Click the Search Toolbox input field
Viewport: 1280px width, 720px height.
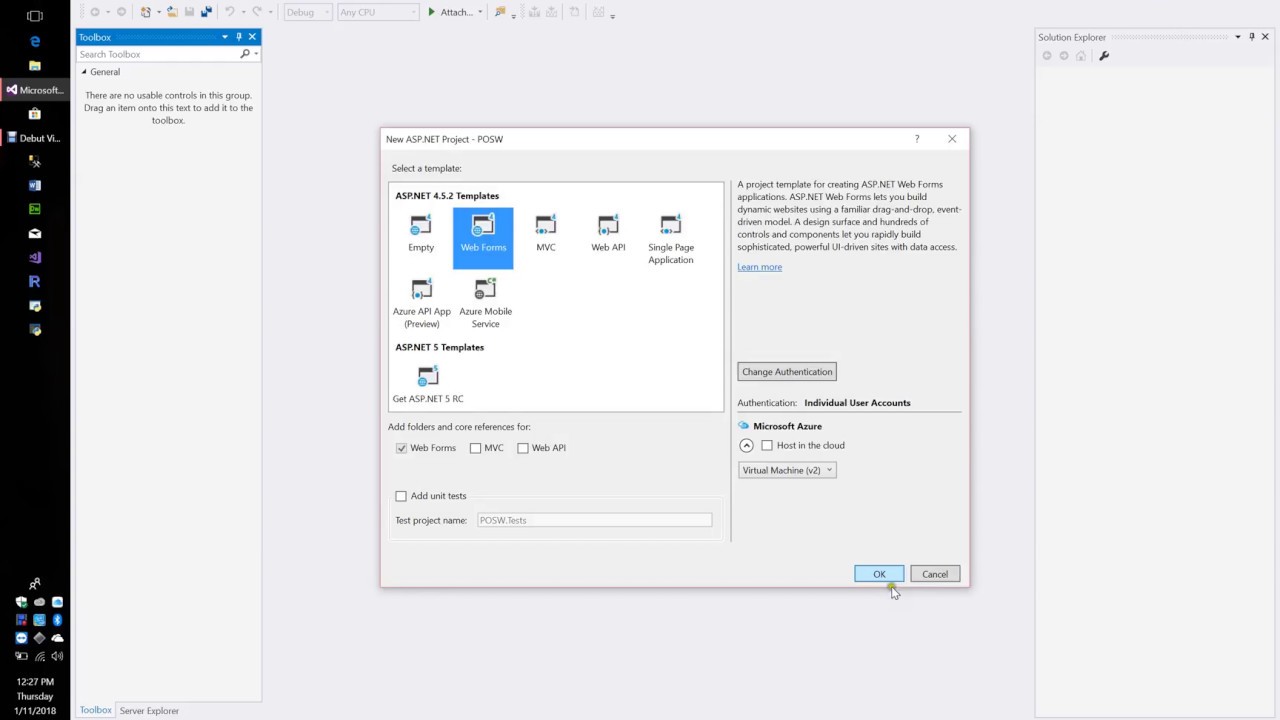(x=157, y=54)
